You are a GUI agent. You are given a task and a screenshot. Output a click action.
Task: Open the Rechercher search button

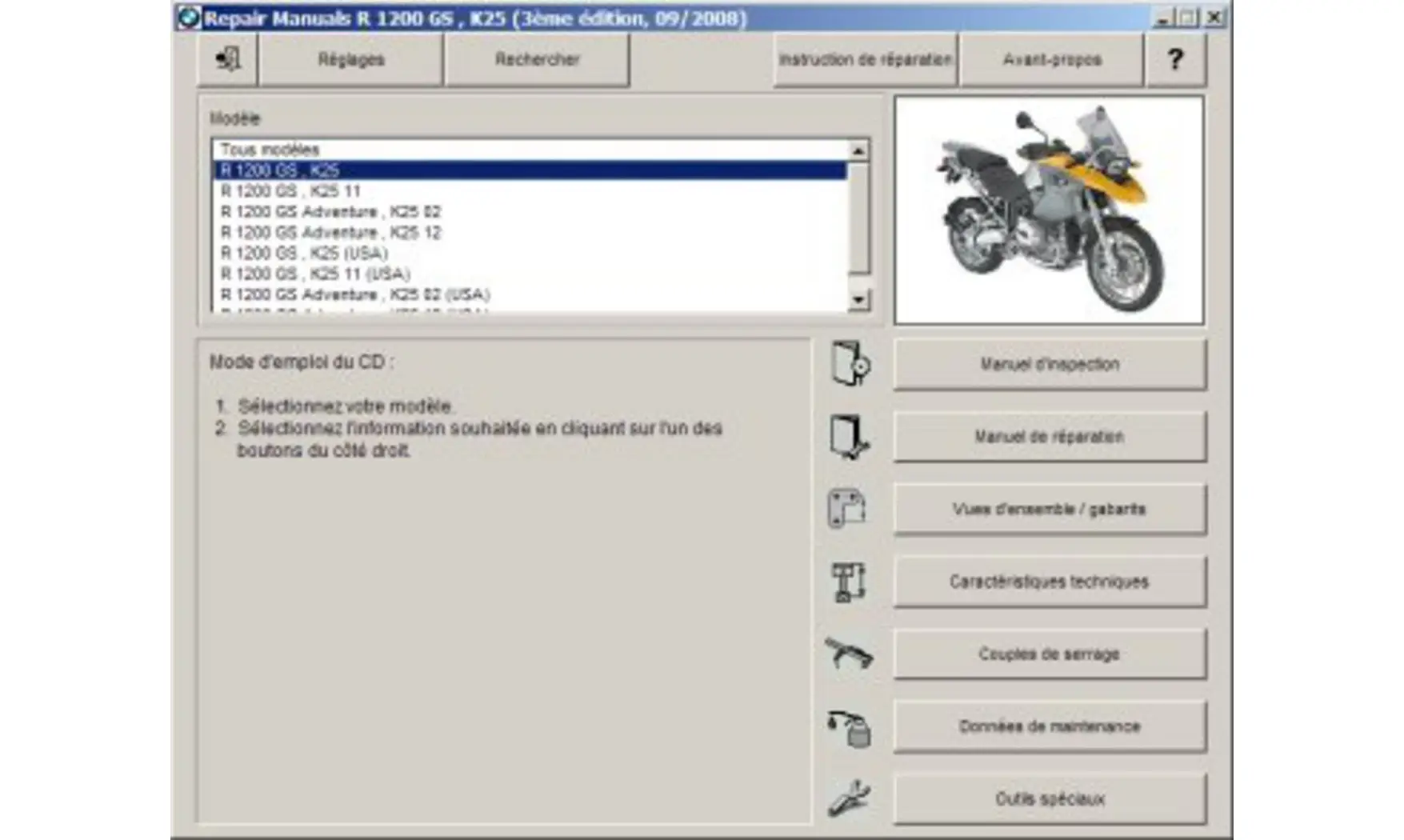(x=537, y=59)
